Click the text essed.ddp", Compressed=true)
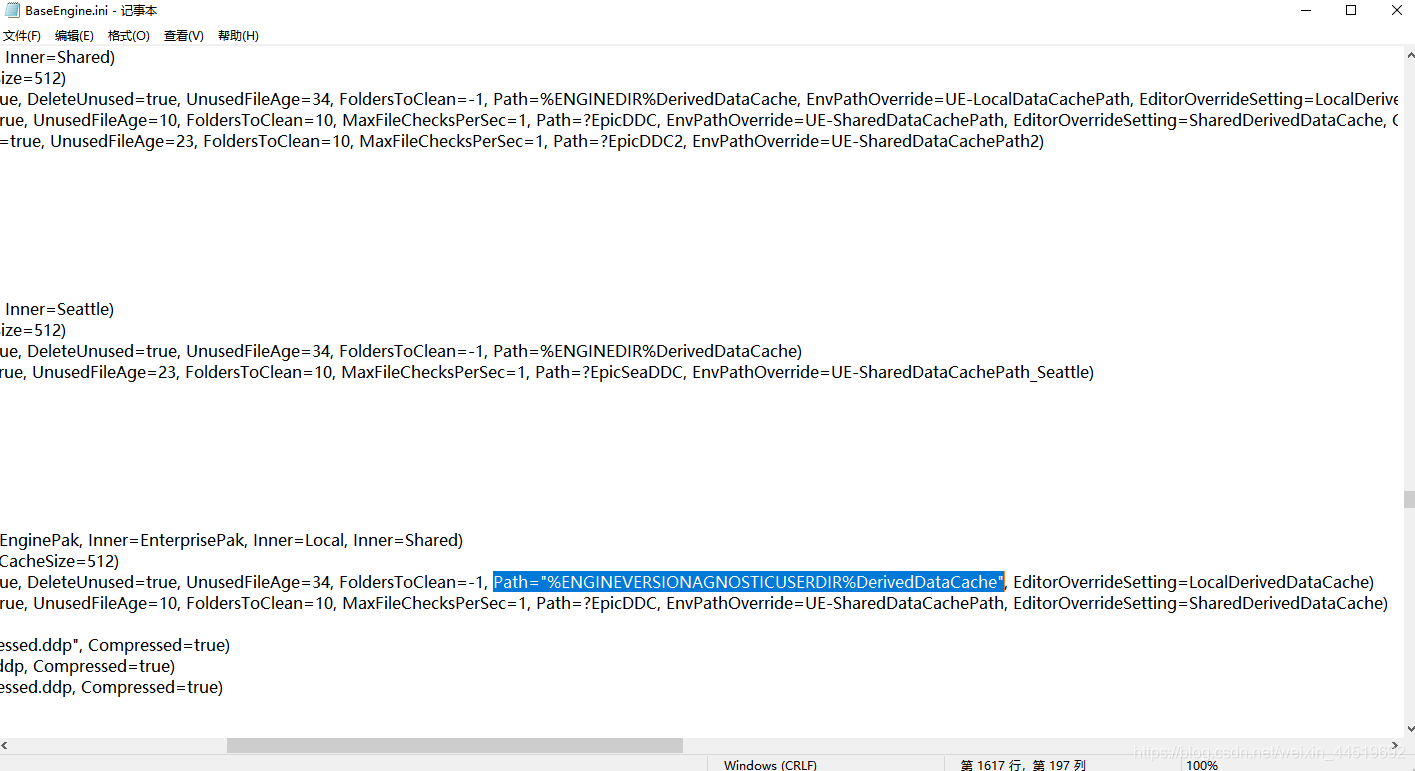Viewport: 1415px width, 771px height. coord(115,645)
